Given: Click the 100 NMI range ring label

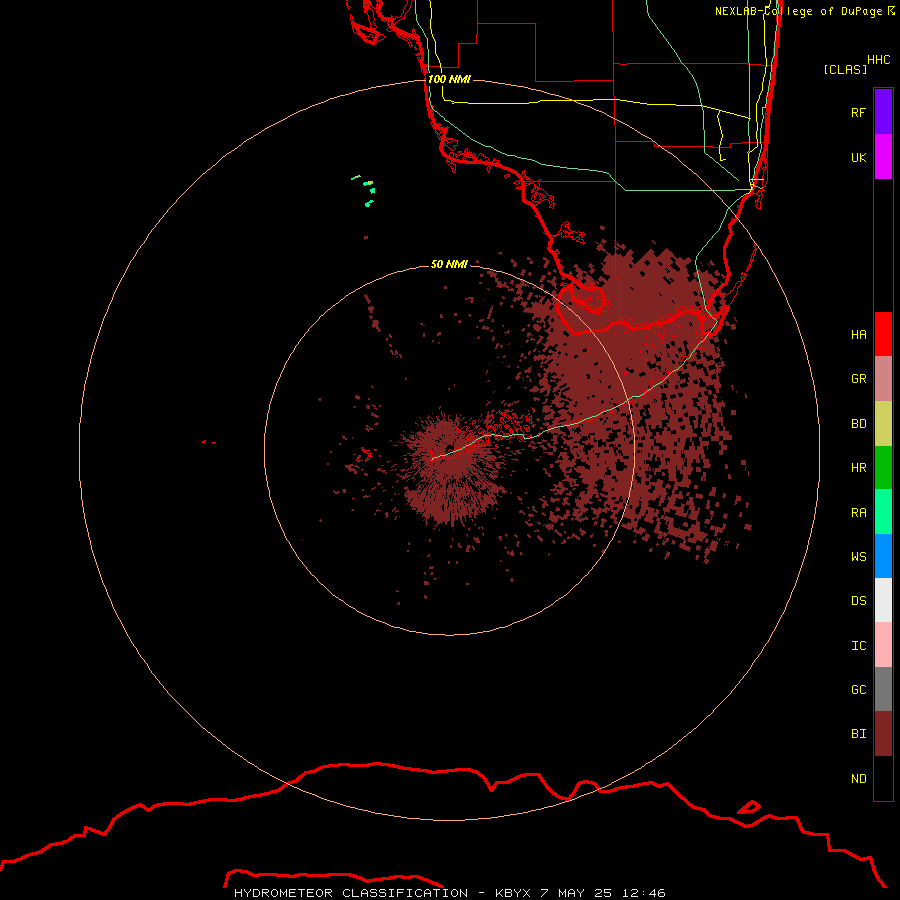Looking at the screenshot, I should (x=449, y=79).
